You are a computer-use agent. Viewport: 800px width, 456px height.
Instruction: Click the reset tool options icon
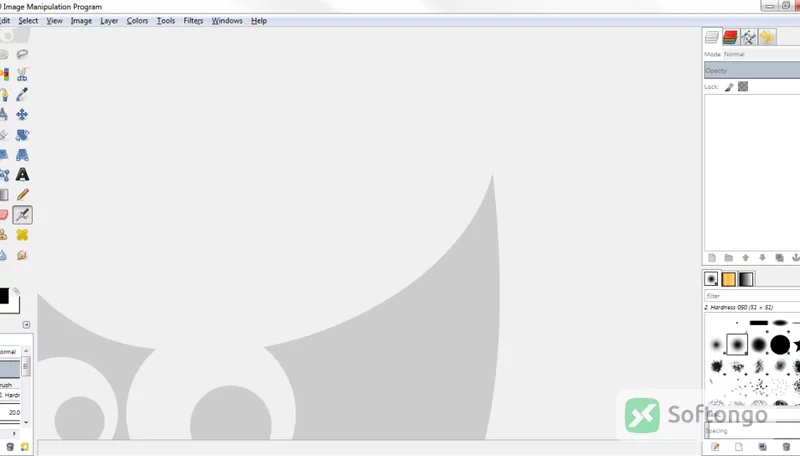tap(24, 447)
